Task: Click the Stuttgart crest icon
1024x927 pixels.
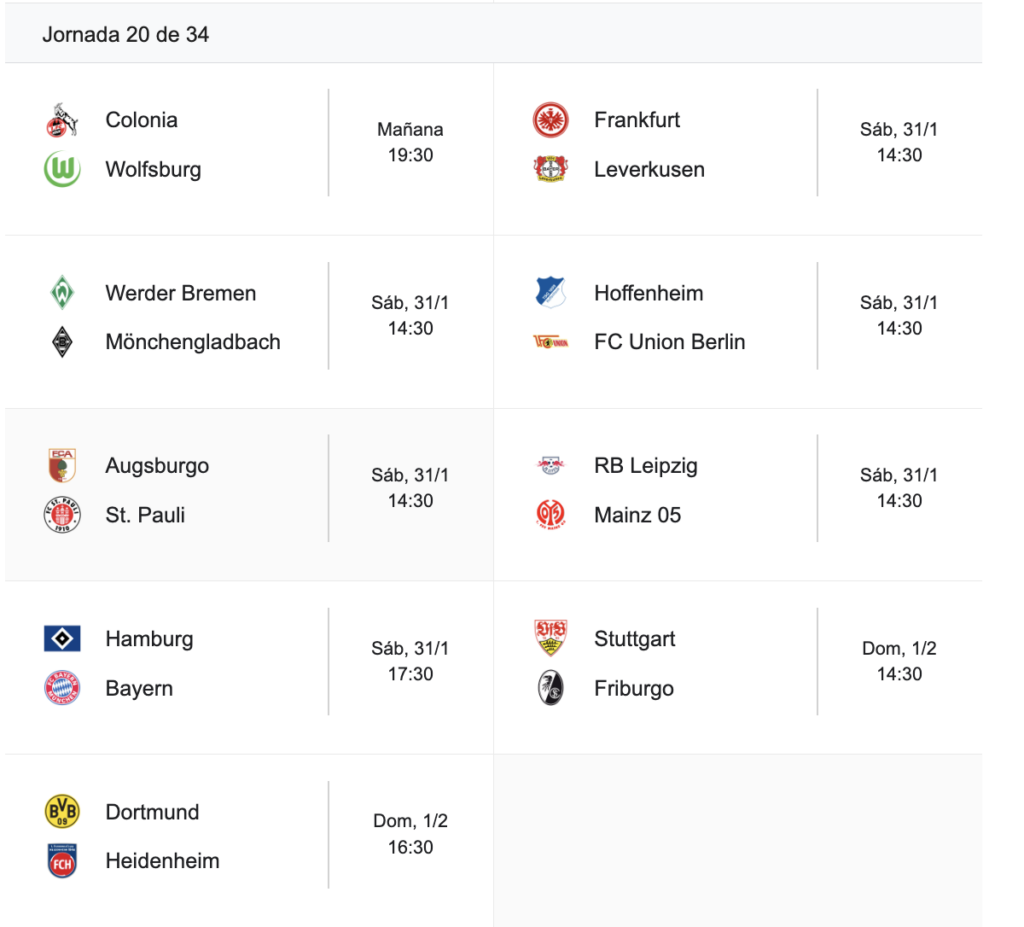Action: 551,638
